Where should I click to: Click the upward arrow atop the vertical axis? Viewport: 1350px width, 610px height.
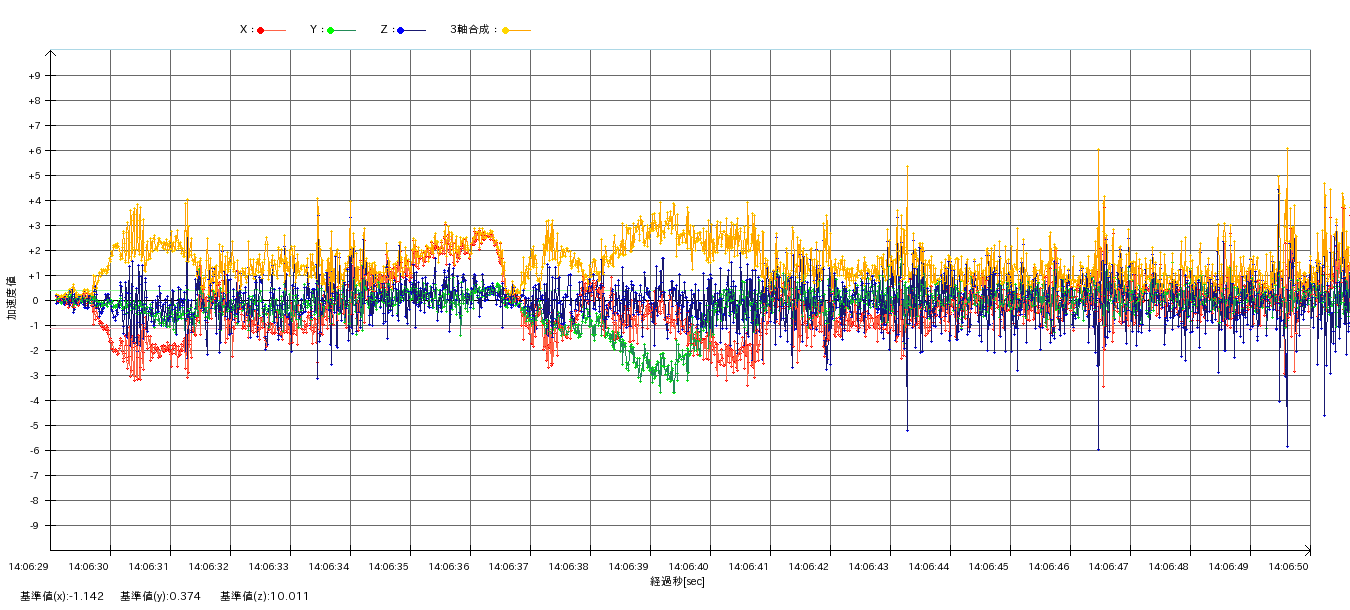click(x=50, y=54)
